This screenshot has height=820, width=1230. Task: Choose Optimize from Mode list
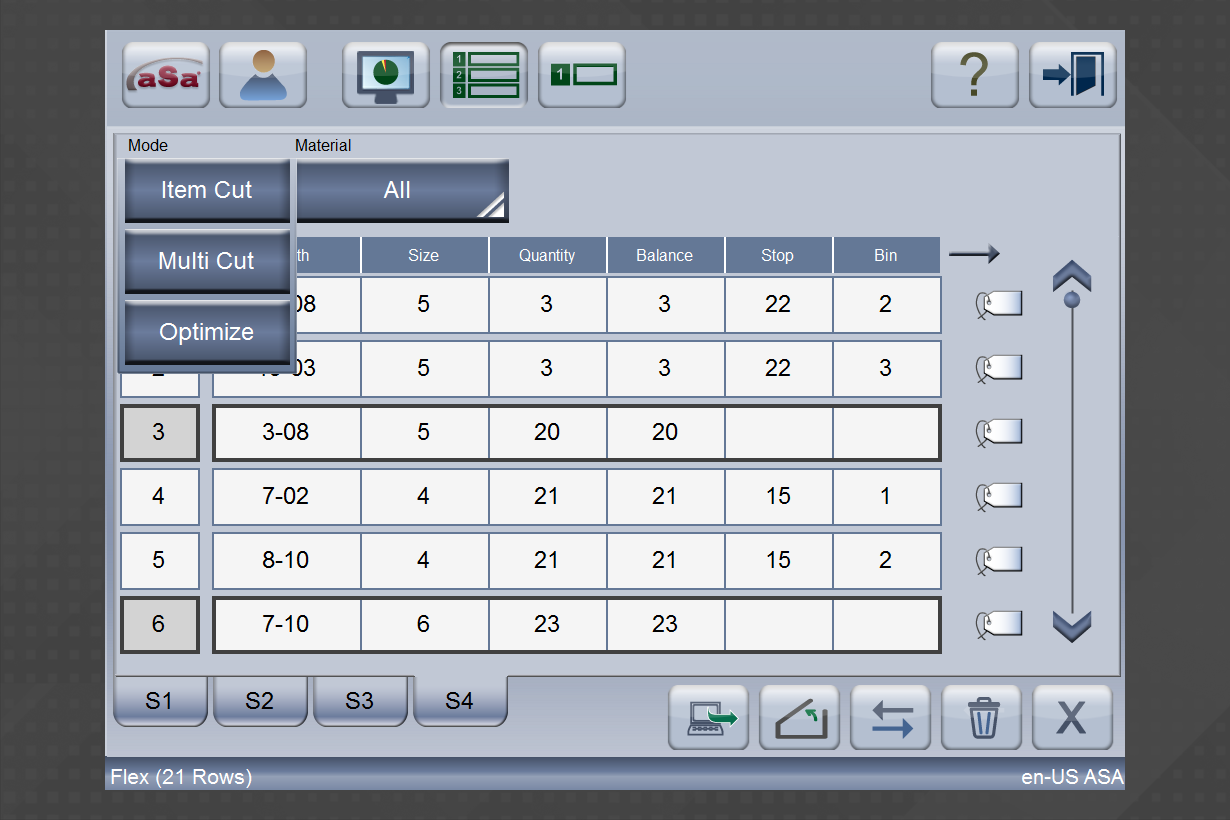[207, 332]
